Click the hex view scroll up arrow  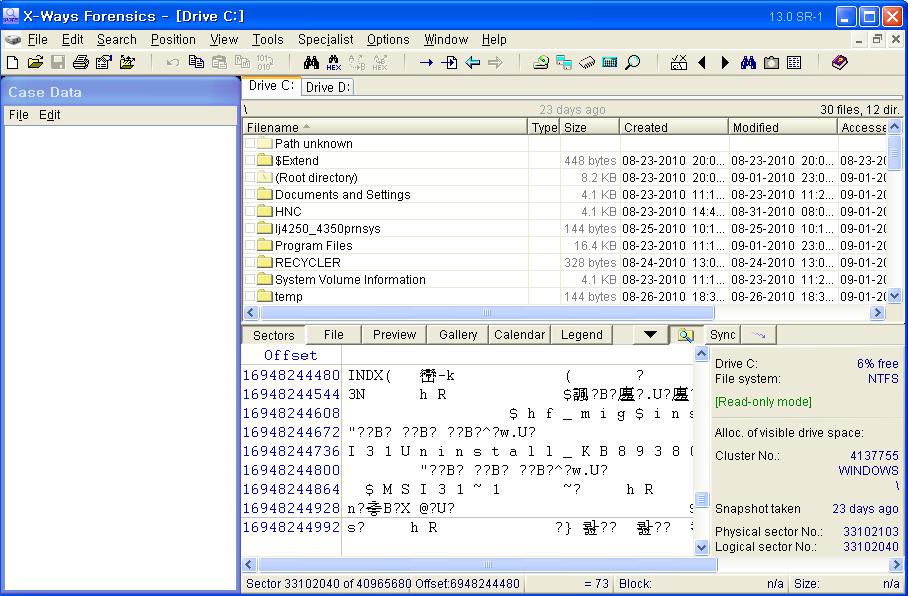pyautogui.click(x=701, y=354)
